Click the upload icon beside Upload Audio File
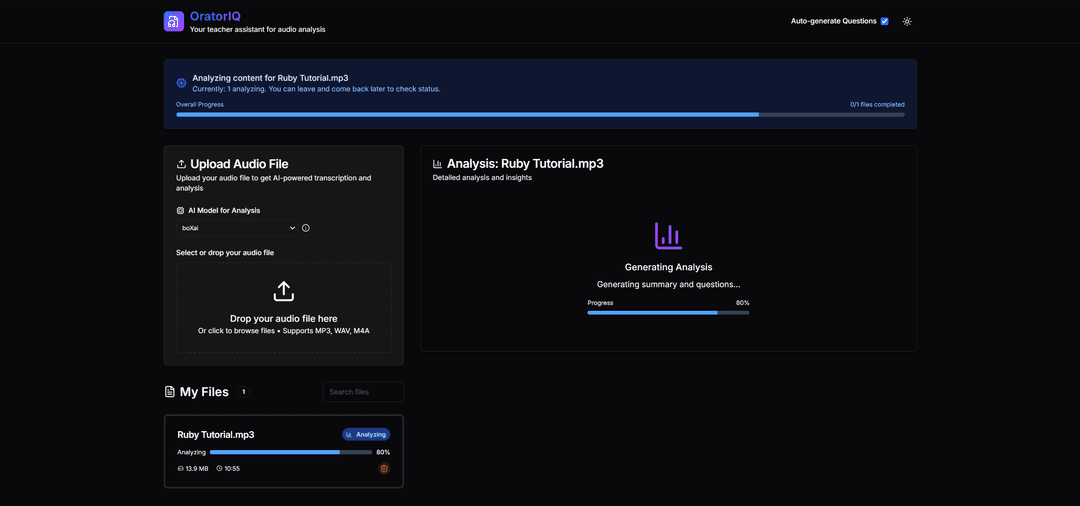This screenshot has height=506, width=1080. pyautogui.click(x=181, y=164)
